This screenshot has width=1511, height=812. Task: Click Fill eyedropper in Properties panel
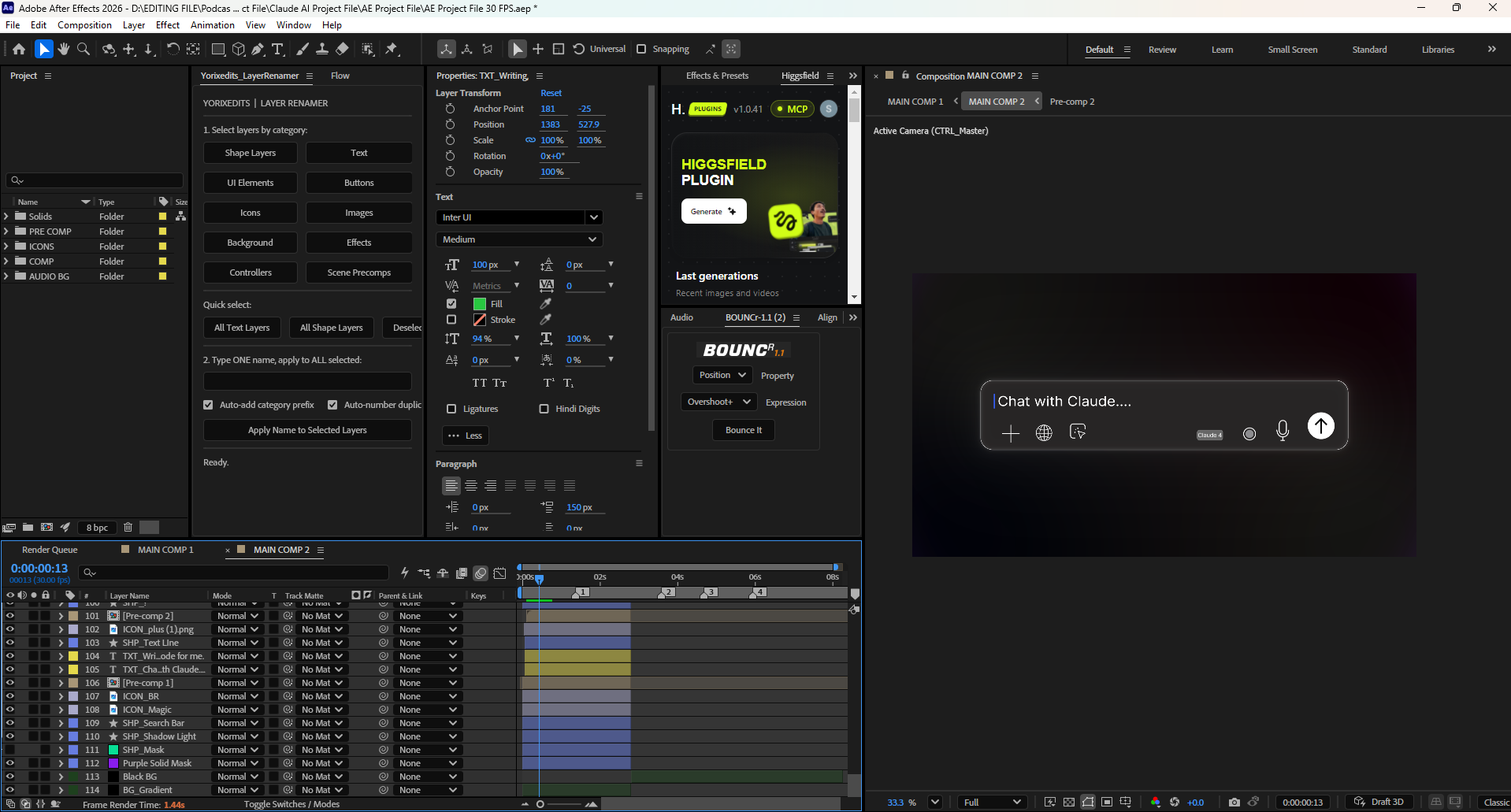click(x=545, y=303)
